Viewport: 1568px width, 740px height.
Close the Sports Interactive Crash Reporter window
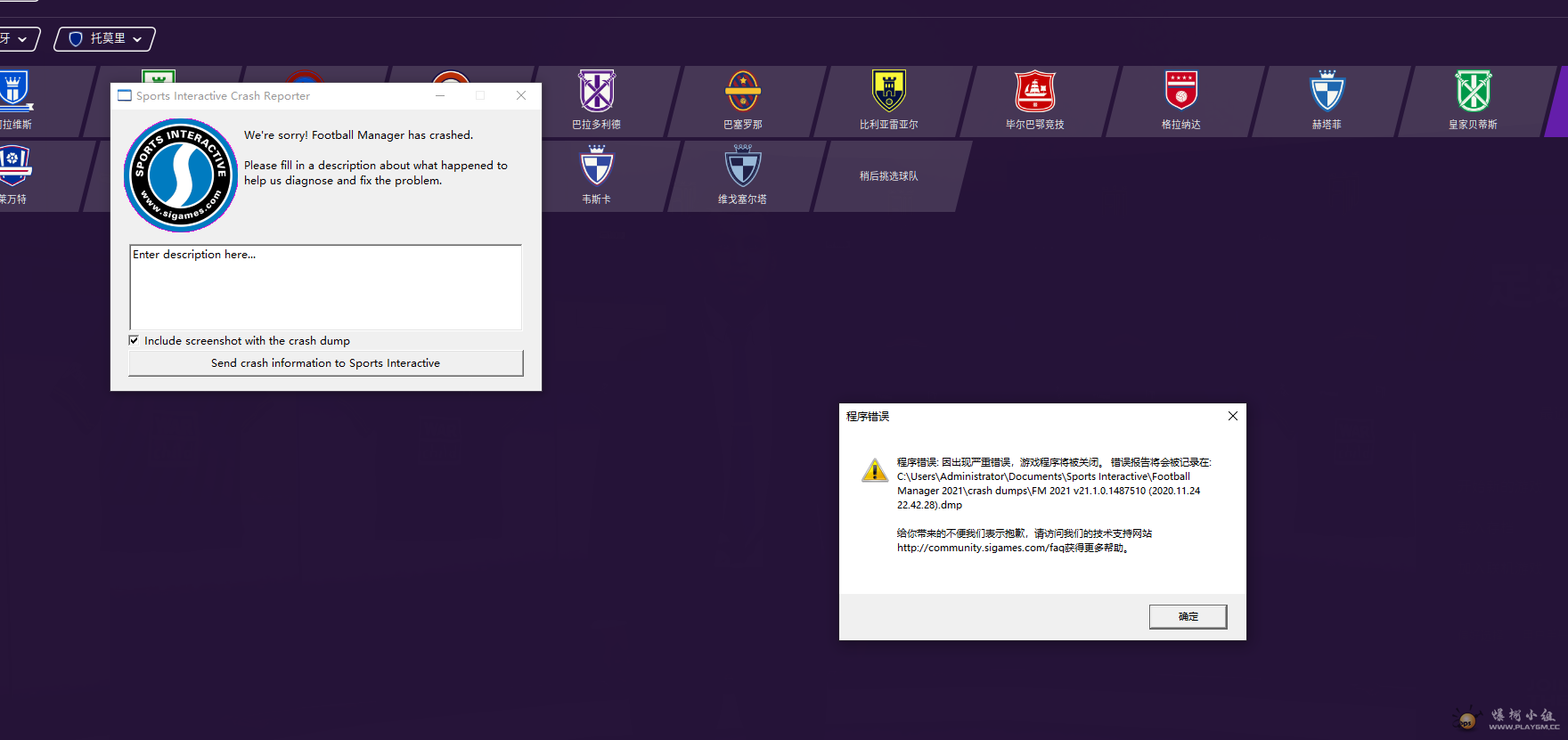[521, 95]
